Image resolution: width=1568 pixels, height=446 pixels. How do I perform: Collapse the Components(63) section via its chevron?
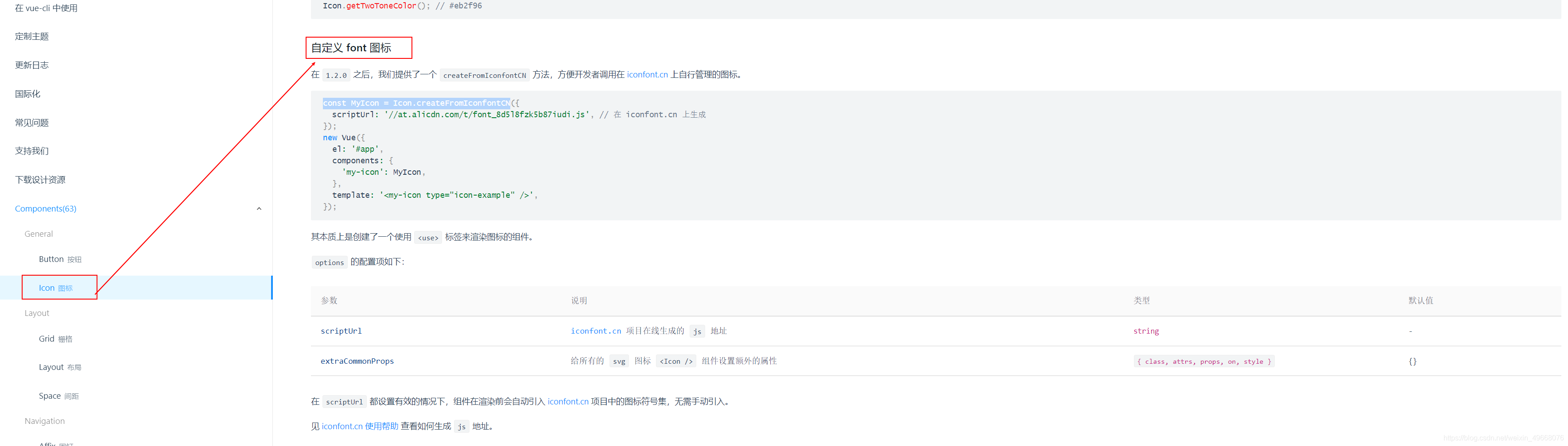point(259,208)
